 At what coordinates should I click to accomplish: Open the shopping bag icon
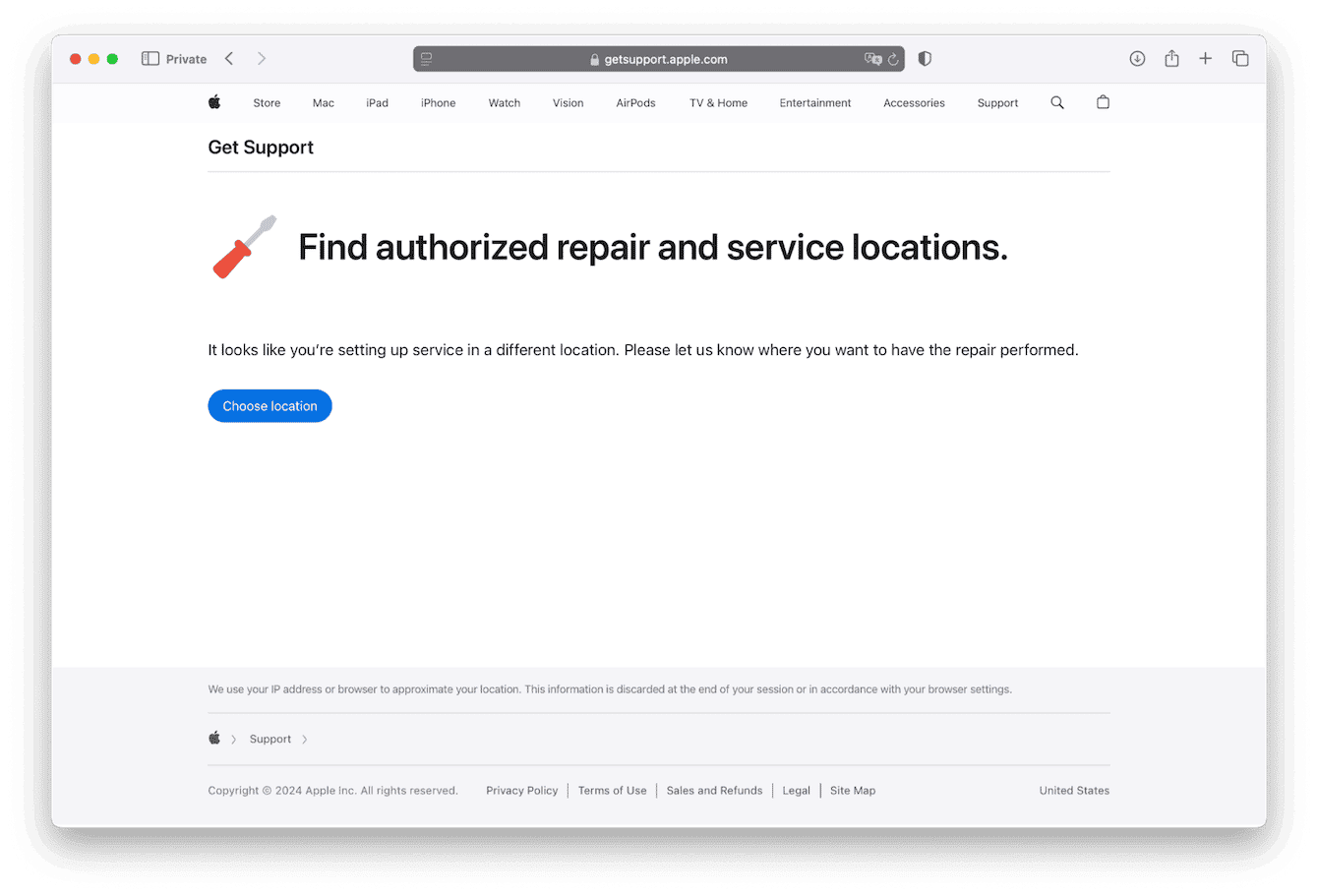(x=1103, y=102)
